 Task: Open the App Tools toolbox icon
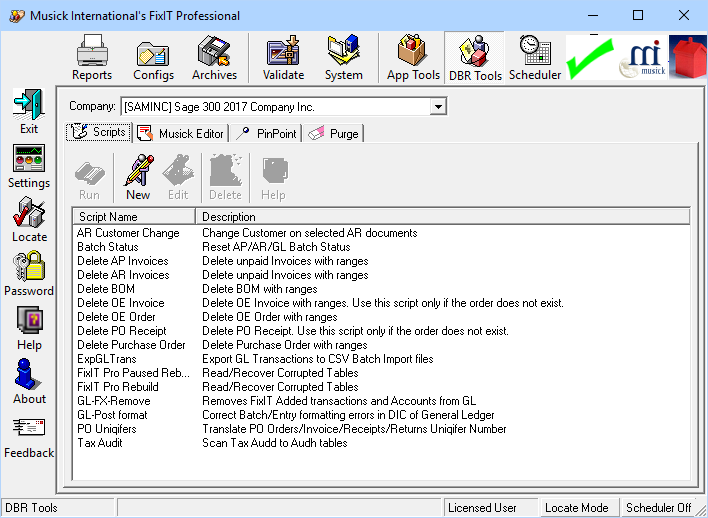(413, 57)
